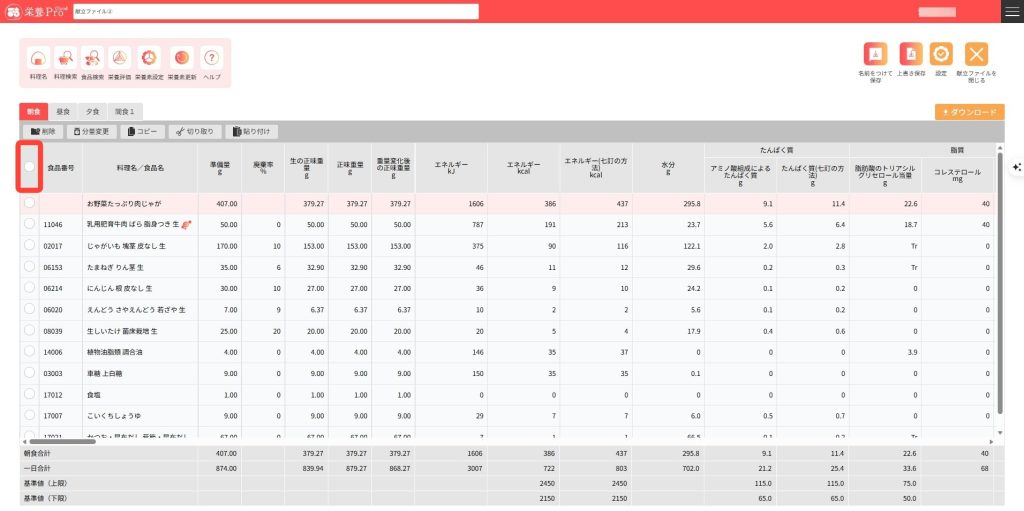The image size is (1024, 511).
Task: Open 栄養素設定 nutrient settings
Action: coord(148,61)
